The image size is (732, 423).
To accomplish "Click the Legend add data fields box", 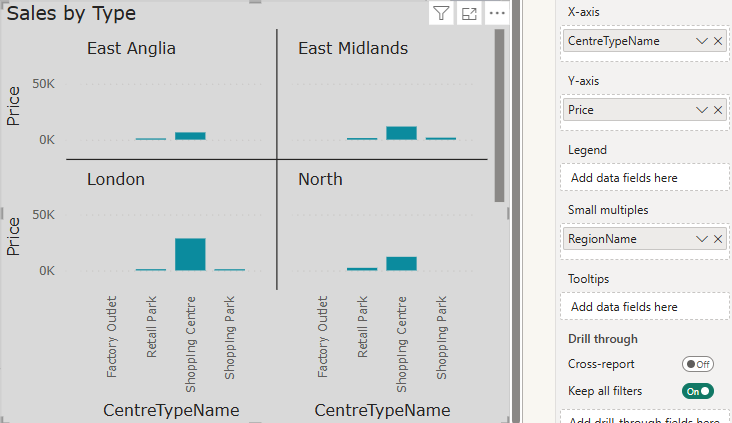I will (x=644, y=178).
